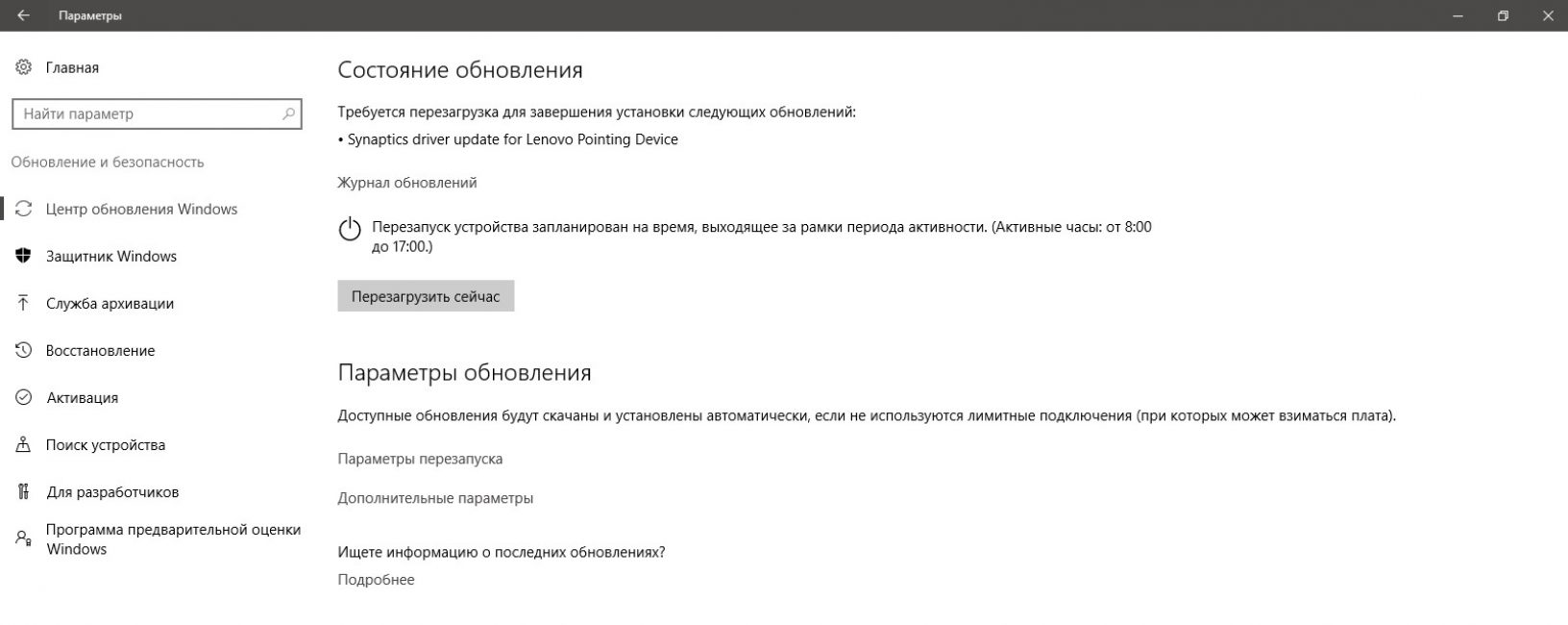The width and height of the screenshot is (1568, 625).
Task: Click Перезагрузить сейчас button
Action: pos(426,296)
